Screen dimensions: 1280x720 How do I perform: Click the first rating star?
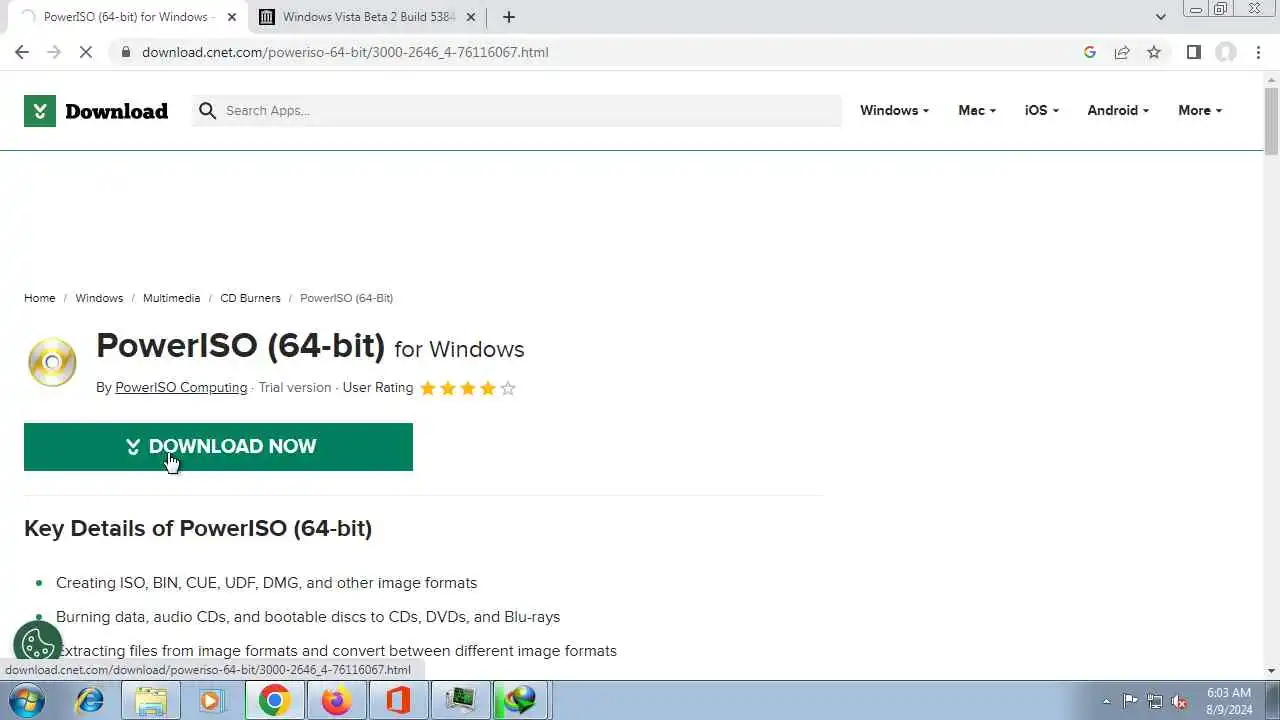pos(428,388)
